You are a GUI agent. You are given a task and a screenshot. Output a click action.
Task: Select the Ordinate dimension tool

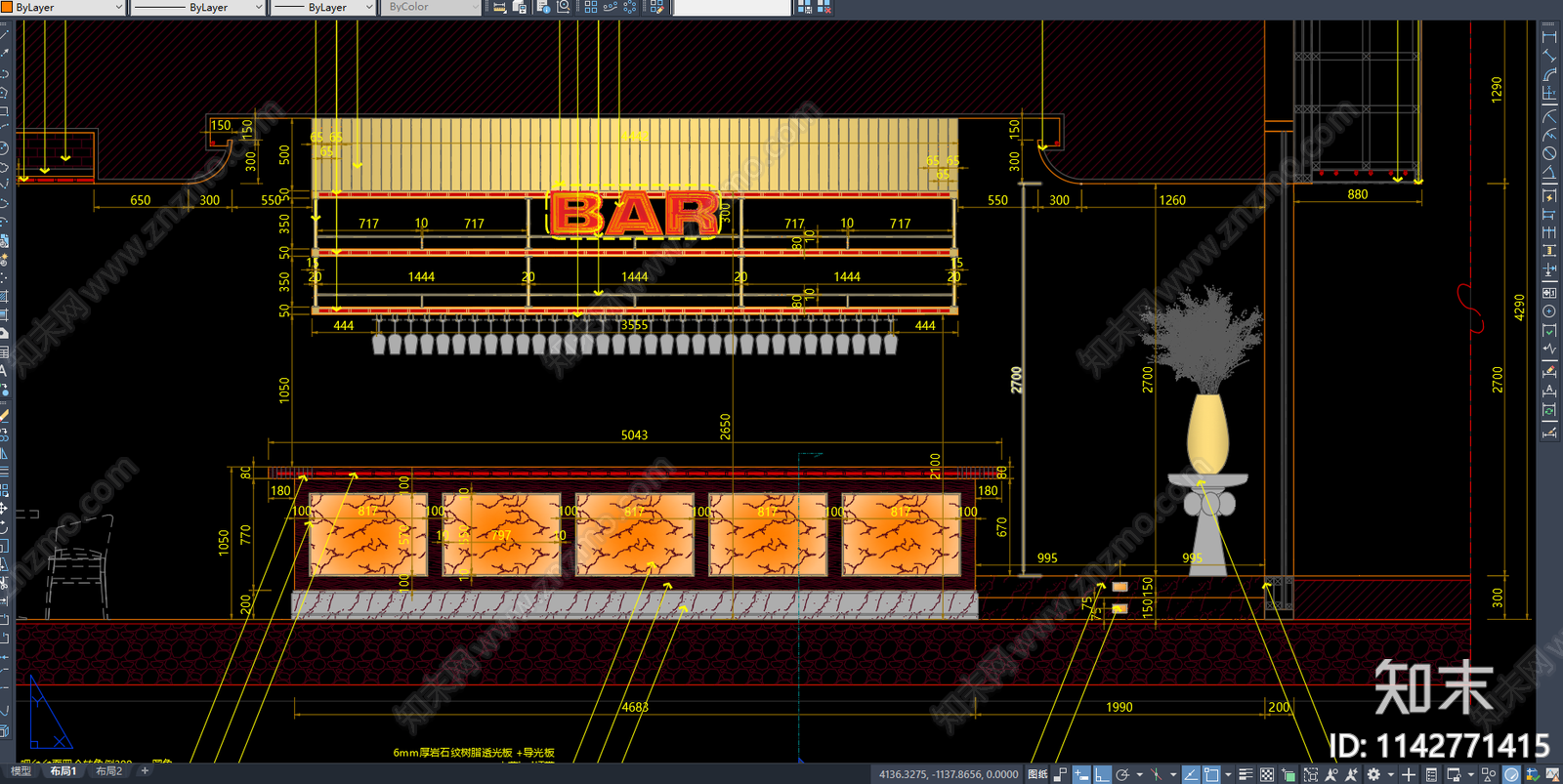tap(1549, 94)
